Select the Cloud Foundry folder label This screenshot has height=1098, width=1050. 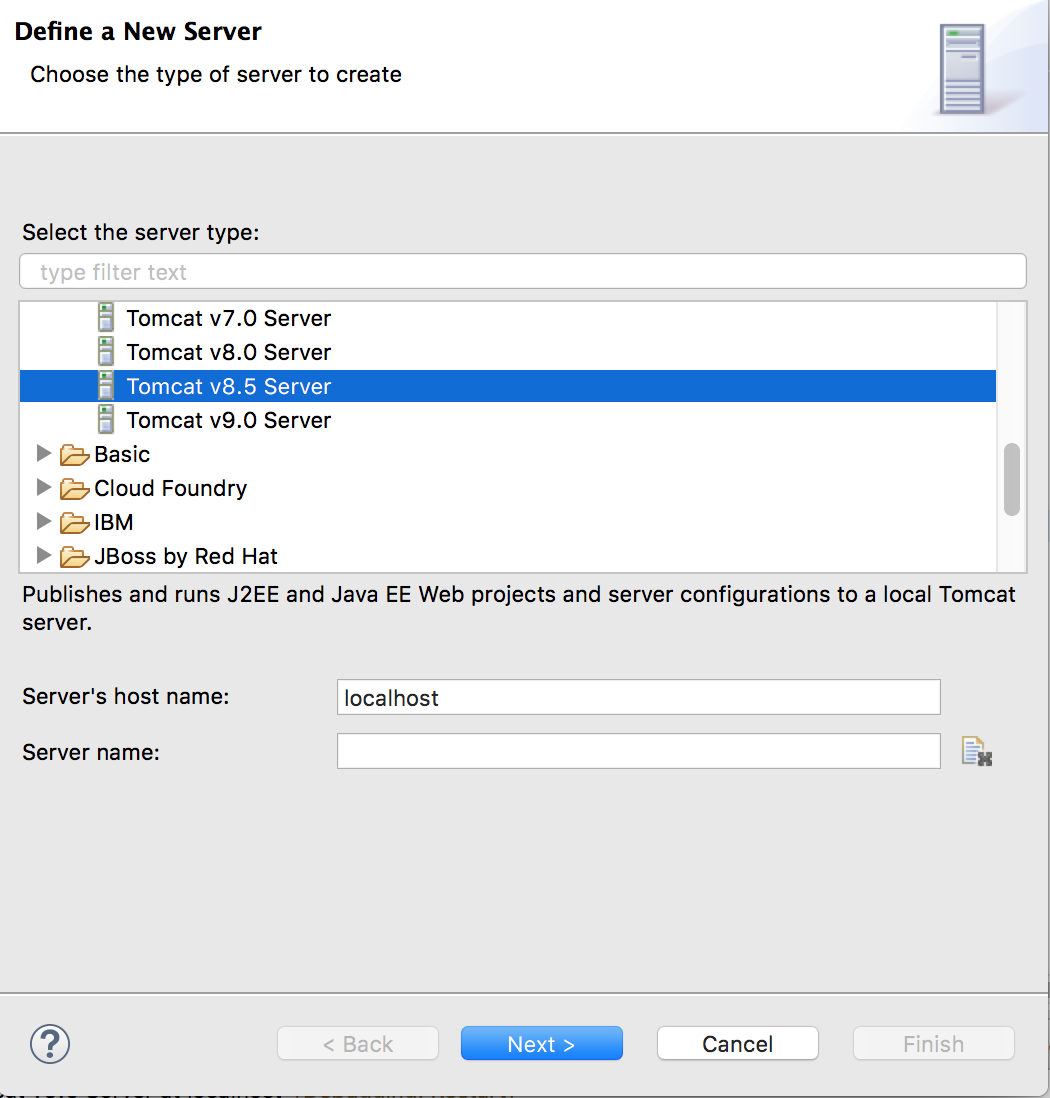pyautogui.click(x=170, y=488)
